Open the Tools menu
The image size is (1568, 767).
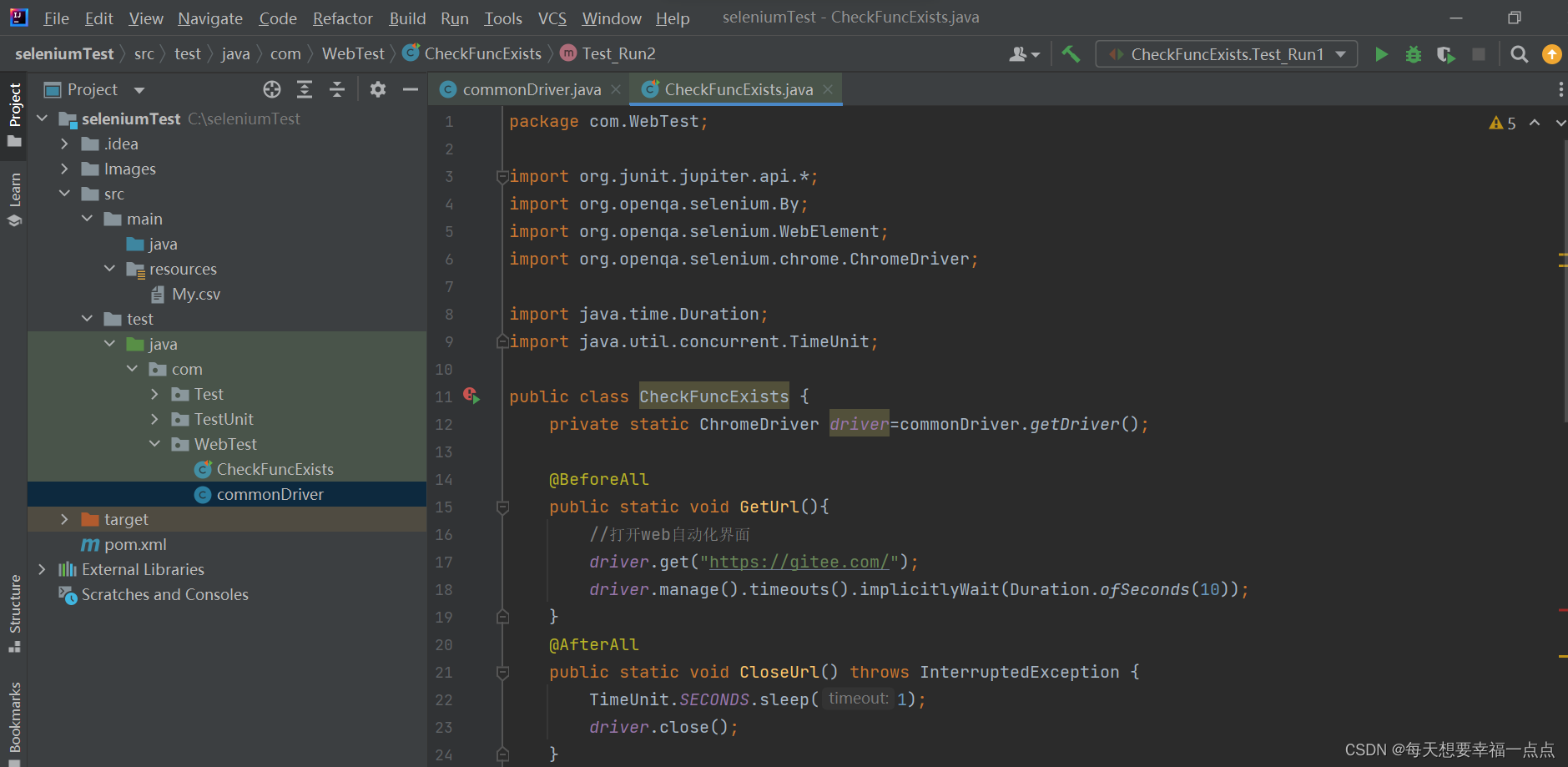[503, 18]
